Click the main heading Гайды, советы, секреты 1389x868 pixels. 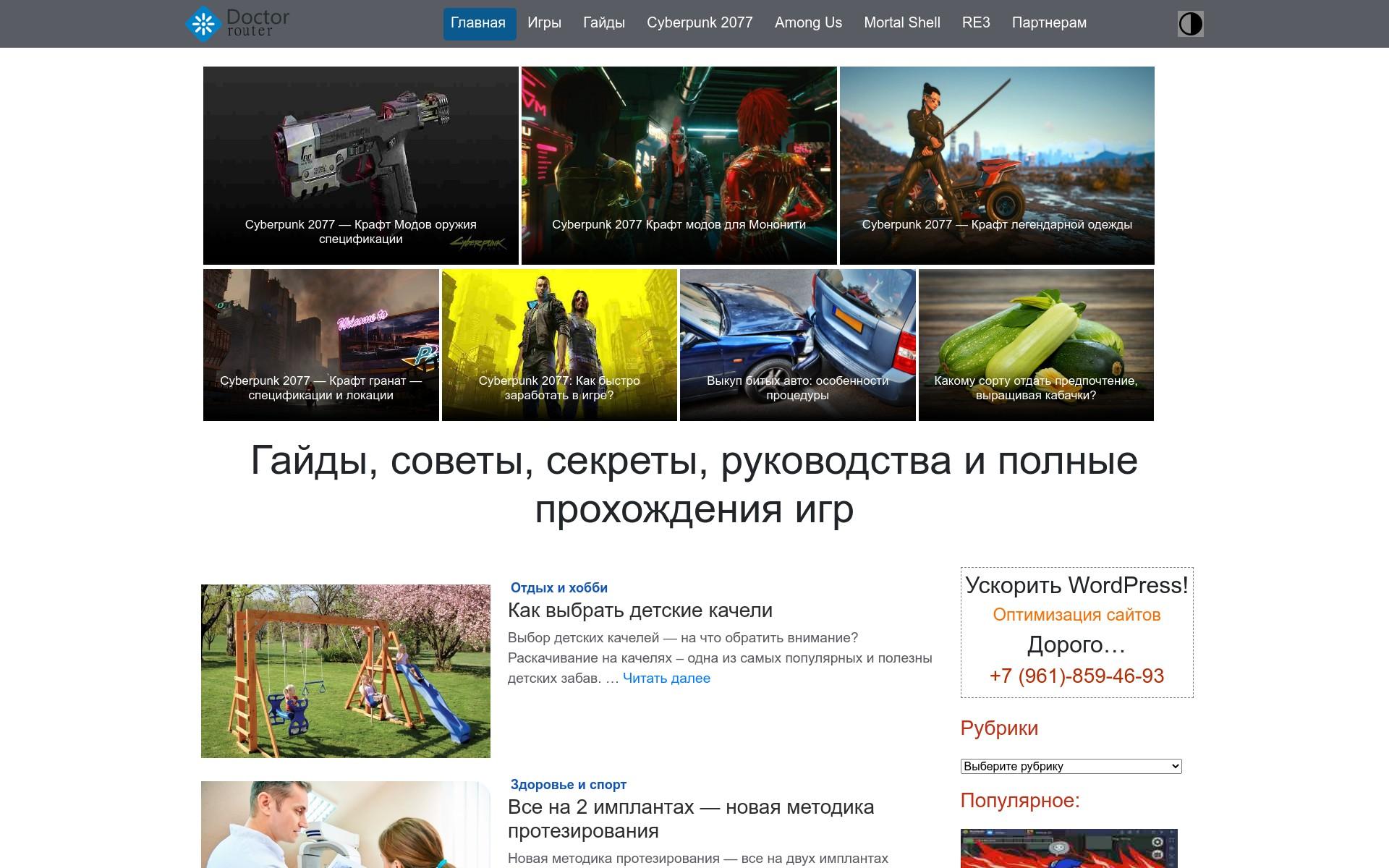click(x=694, y=485)
